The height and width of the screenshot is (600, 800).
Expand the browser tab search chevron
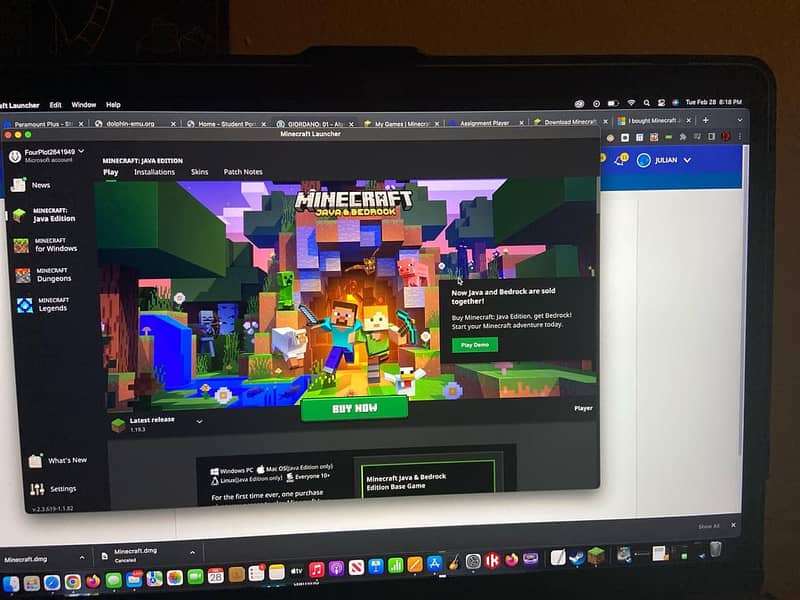pos(740,120)
